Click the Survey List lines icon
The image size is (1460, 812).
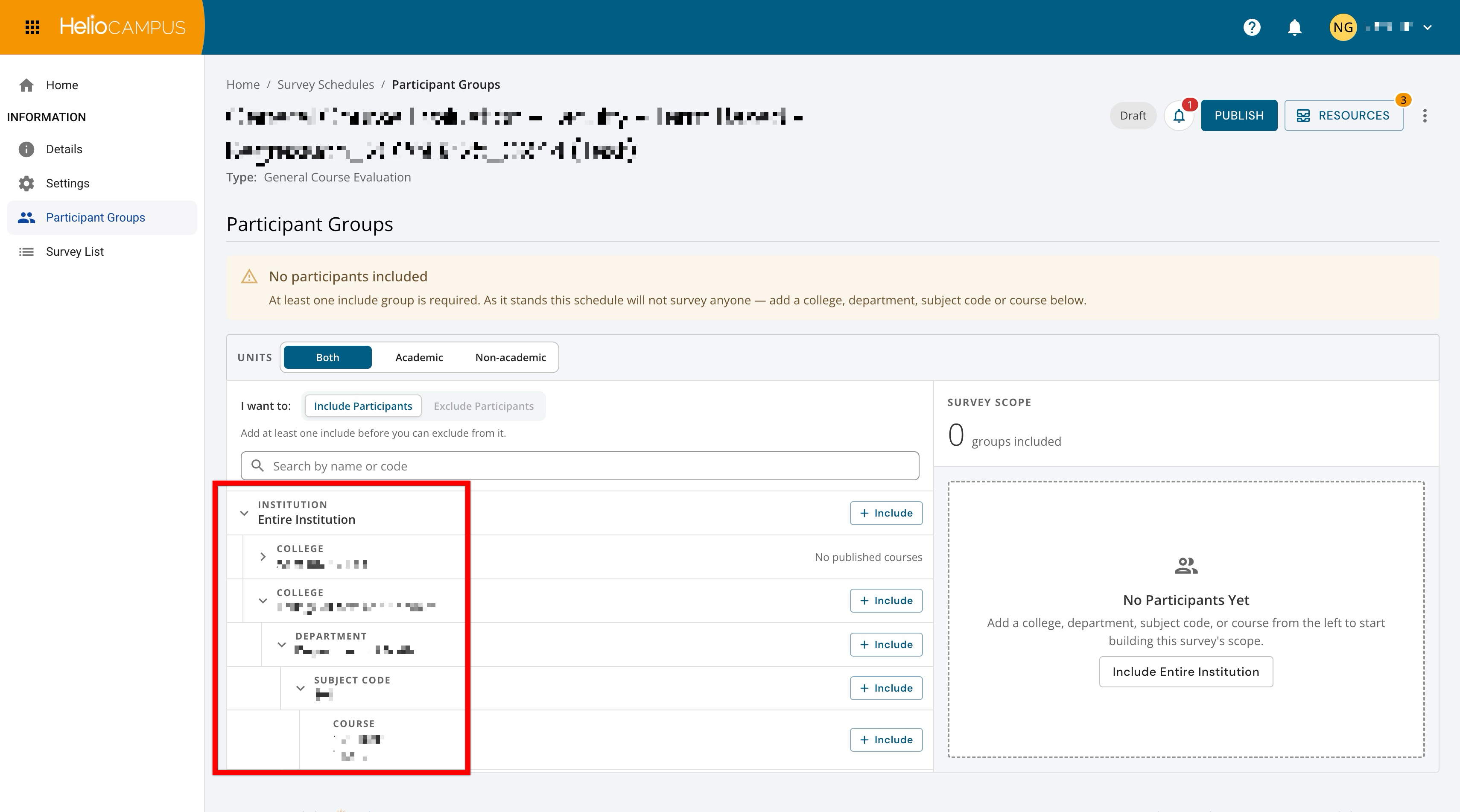(26, 251)
